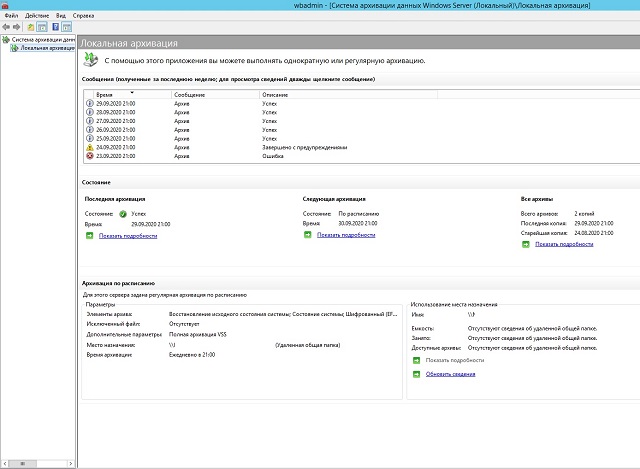Click the warning icon for 24.09.2020 entry

pyautogui.click(x=90, y=147)
